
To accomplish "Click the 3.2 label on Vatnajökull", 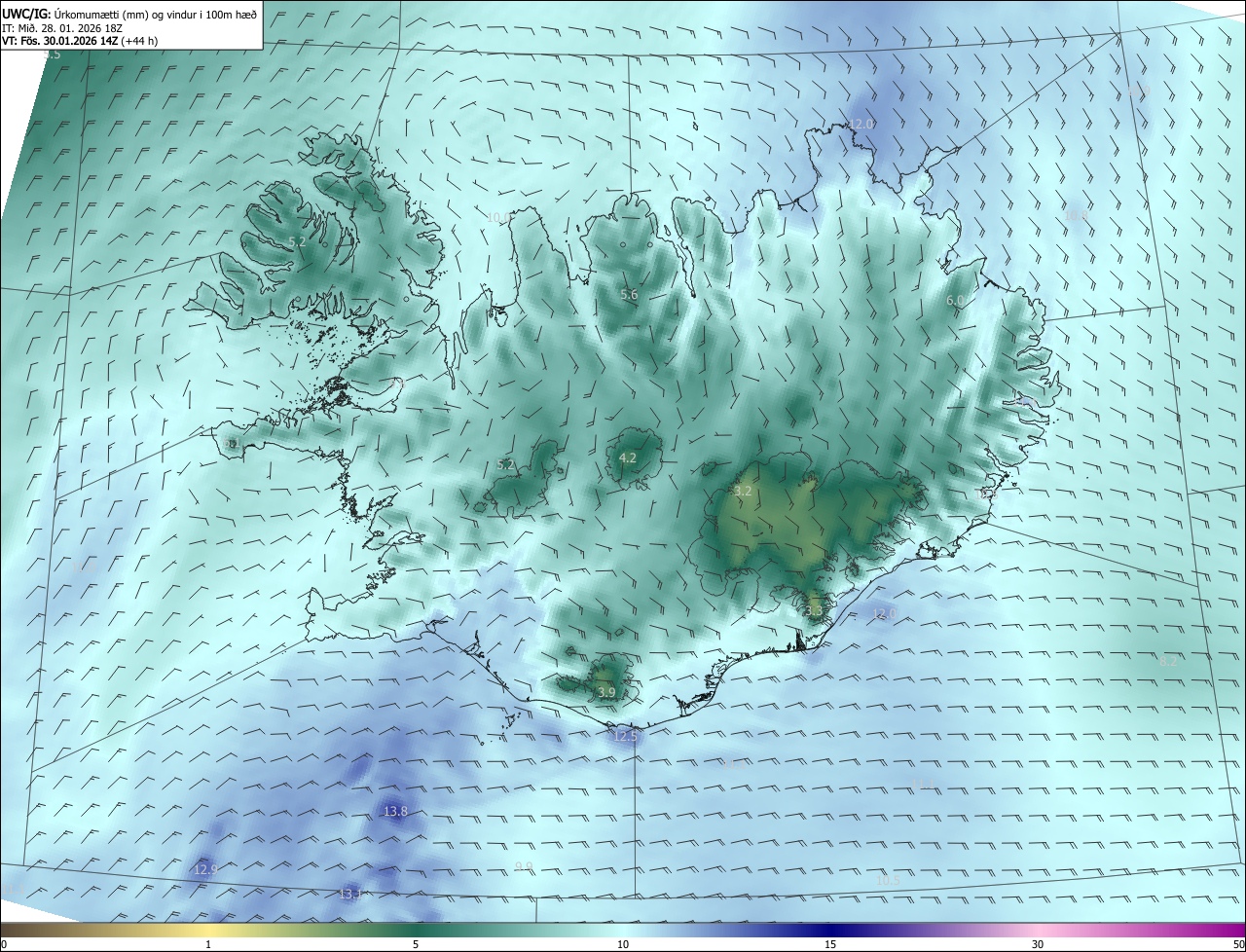I will tap(743, 492).
